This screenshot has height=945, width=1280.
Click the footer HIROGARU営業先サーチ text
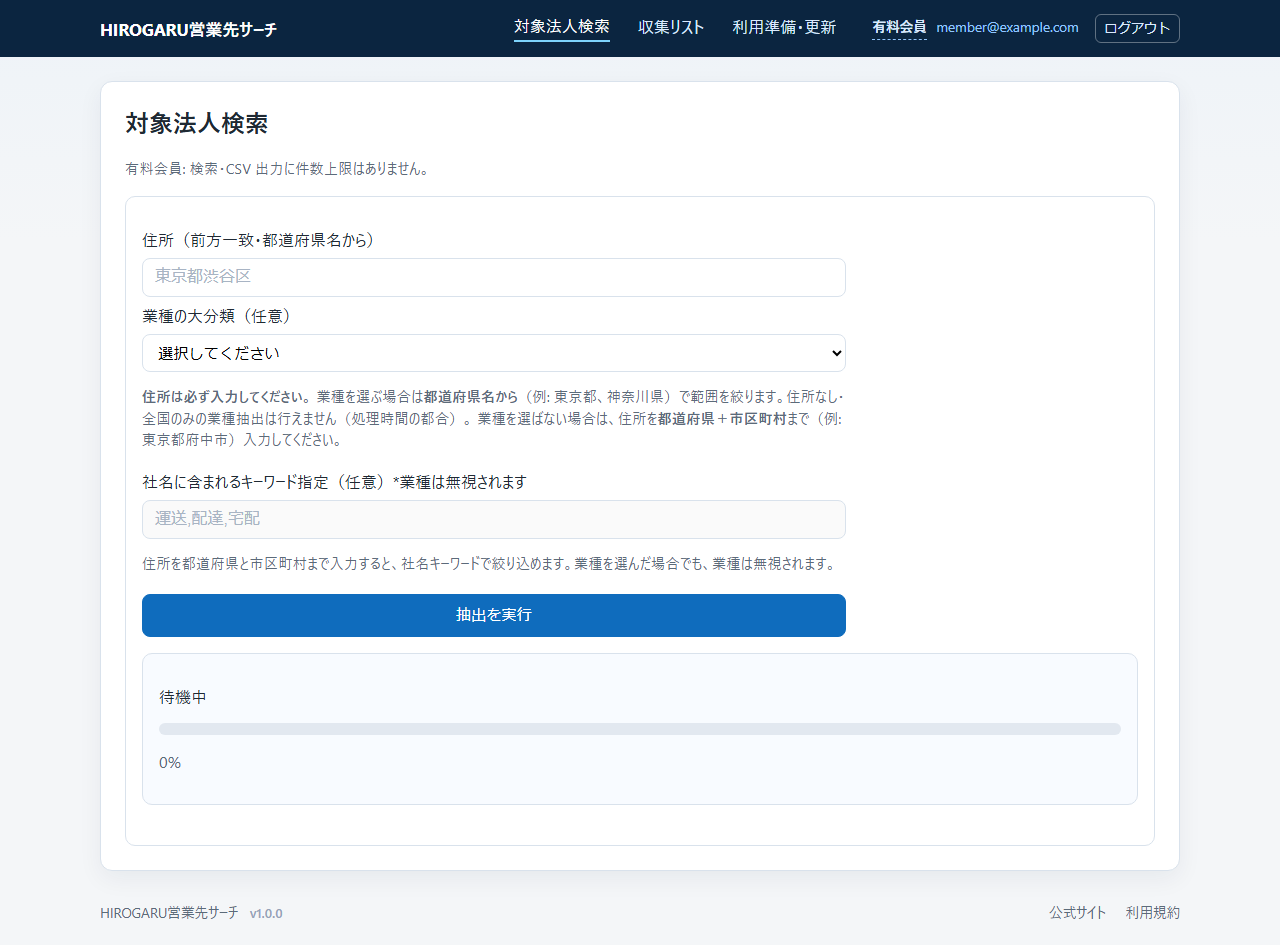tap(170, 913)
